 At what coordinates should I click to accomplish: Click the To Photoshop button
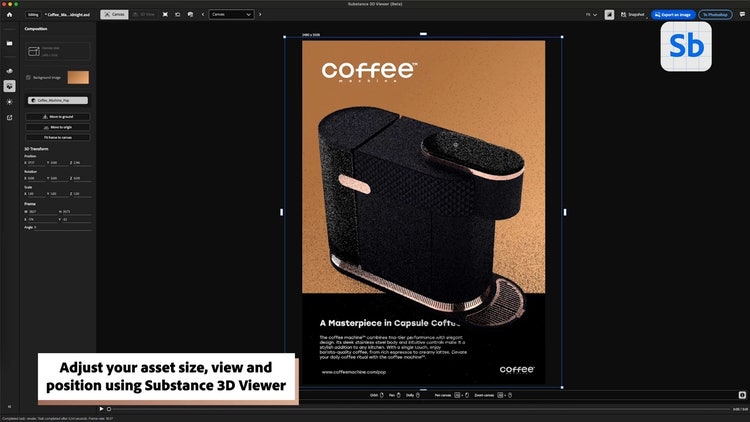coord(715,15)
